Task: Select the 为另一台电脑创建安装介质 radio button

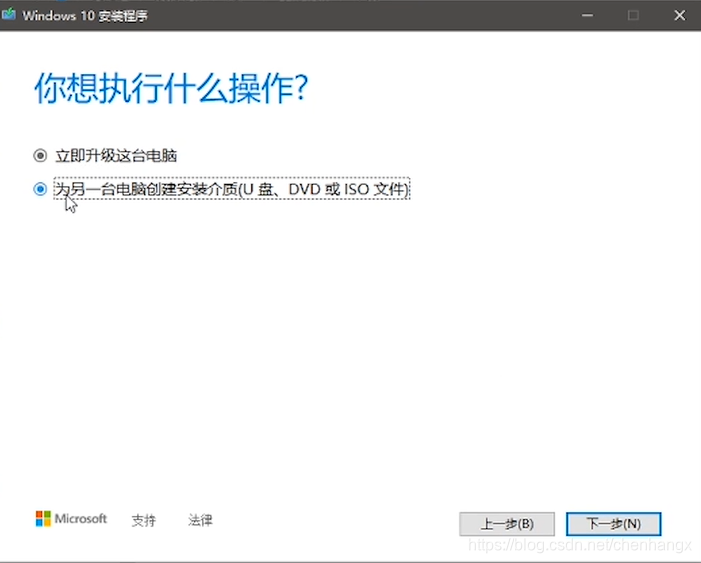Action: click(x=40, y=189)
